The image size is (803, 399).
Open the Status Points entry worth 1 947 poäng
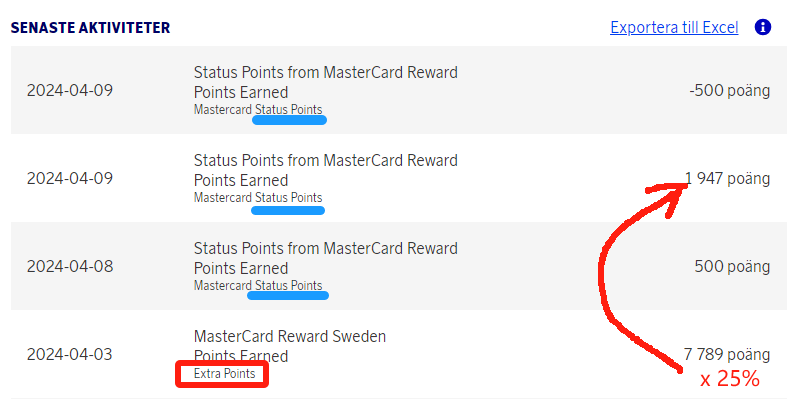pyautogui.click(x=326, y=170)
